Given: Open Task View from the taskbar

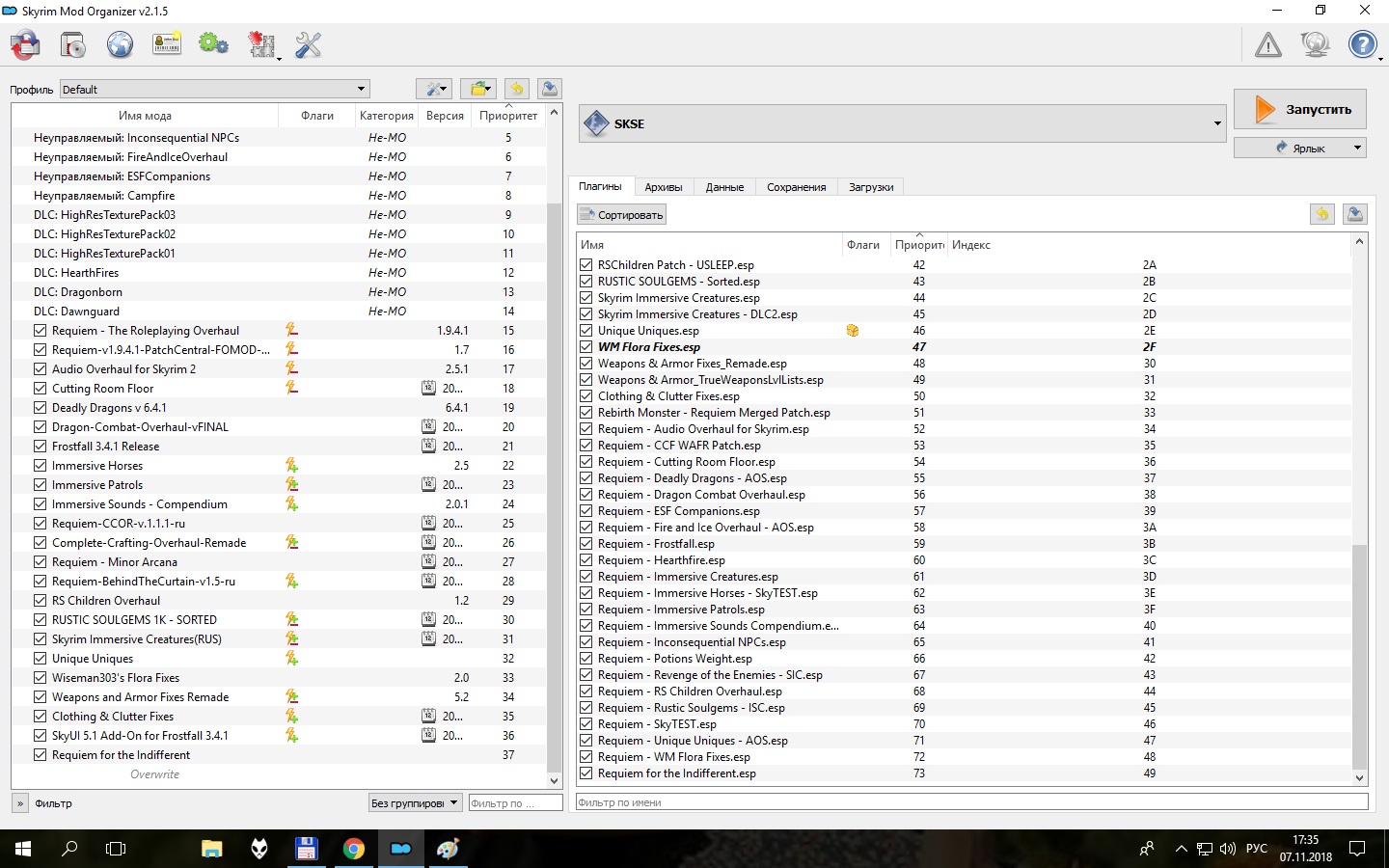Looking at the screenshot, I should pyautogui.click(x=116, y=849).
